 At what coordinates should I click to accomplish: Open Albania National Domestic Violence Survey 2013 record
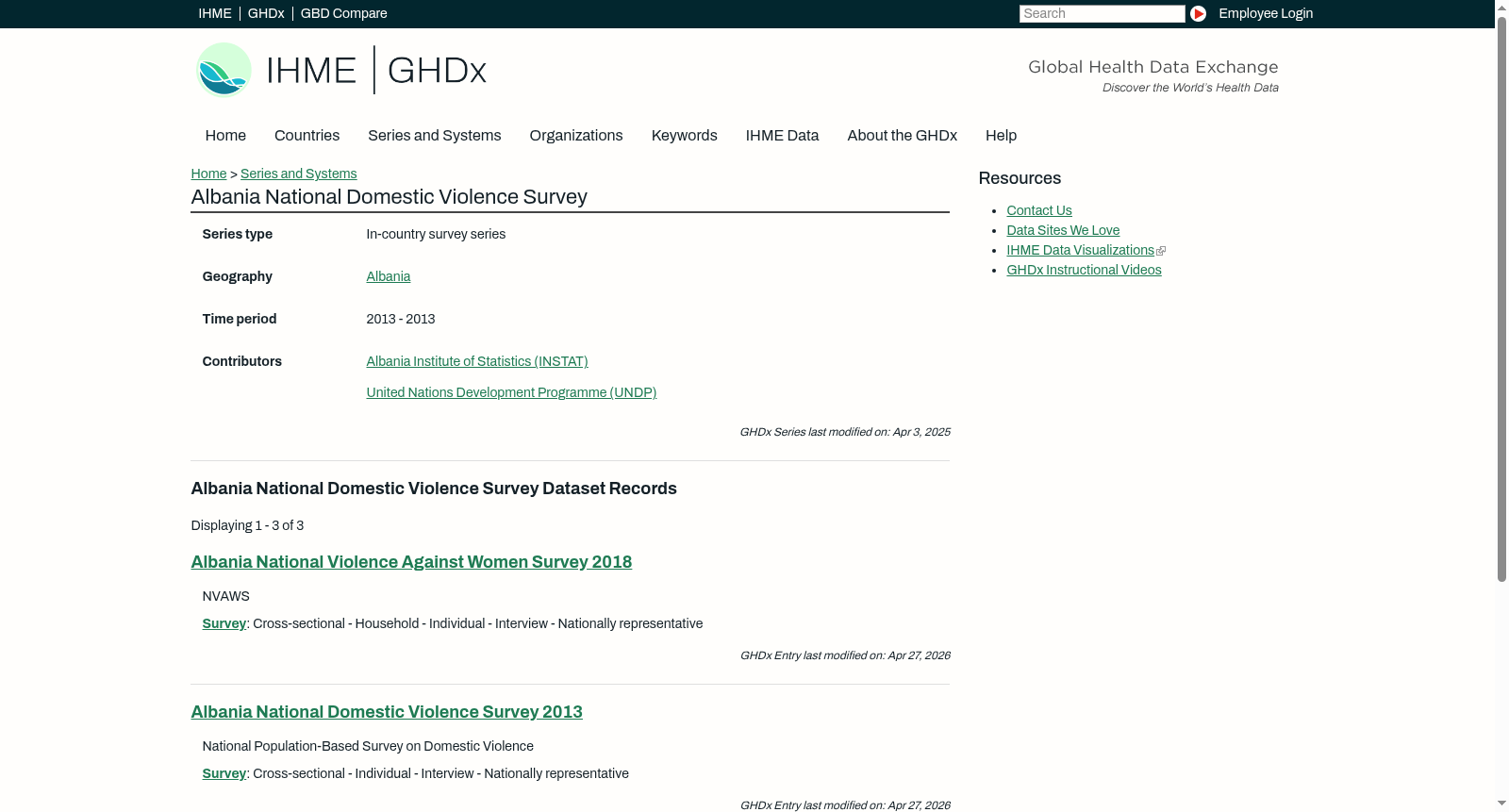387,712
